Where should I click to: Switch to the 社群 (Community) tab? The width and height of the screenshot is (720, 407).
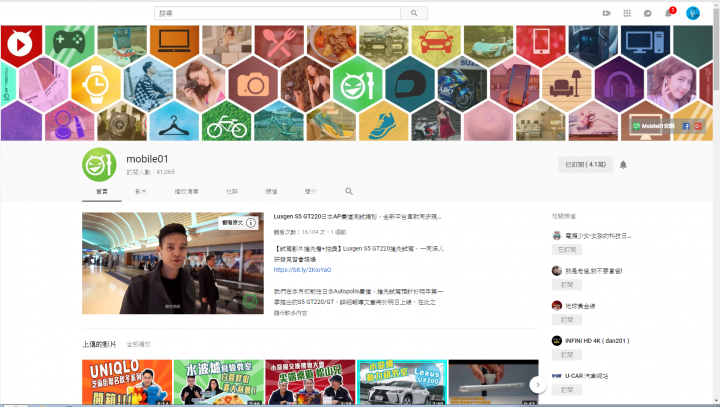[232, 192]
